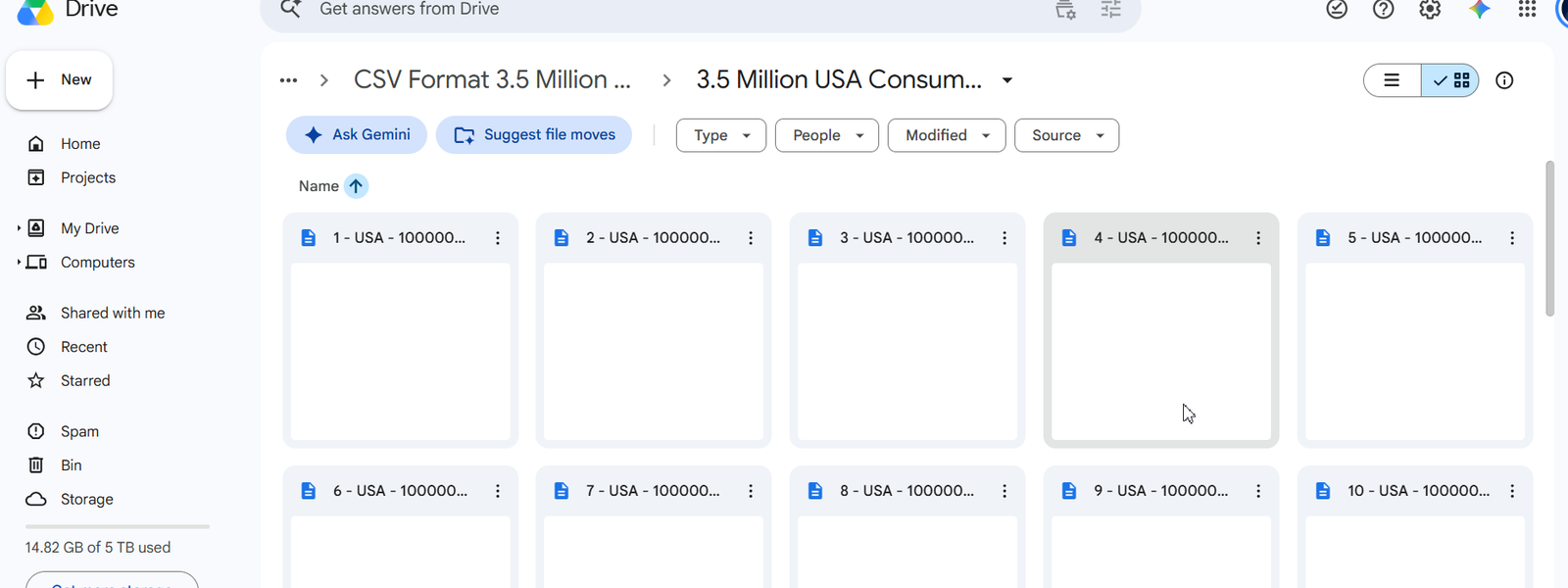The width and height of the screenshot is (1568, 588).
Task: Click Ask Gemini button
Action: coord(357,135)
